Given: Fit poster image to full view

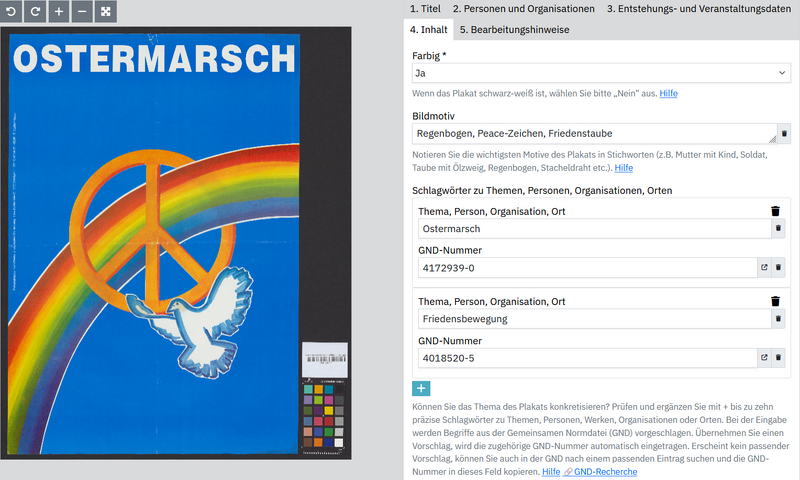Looking at the screenshot, I should point(106,11).
